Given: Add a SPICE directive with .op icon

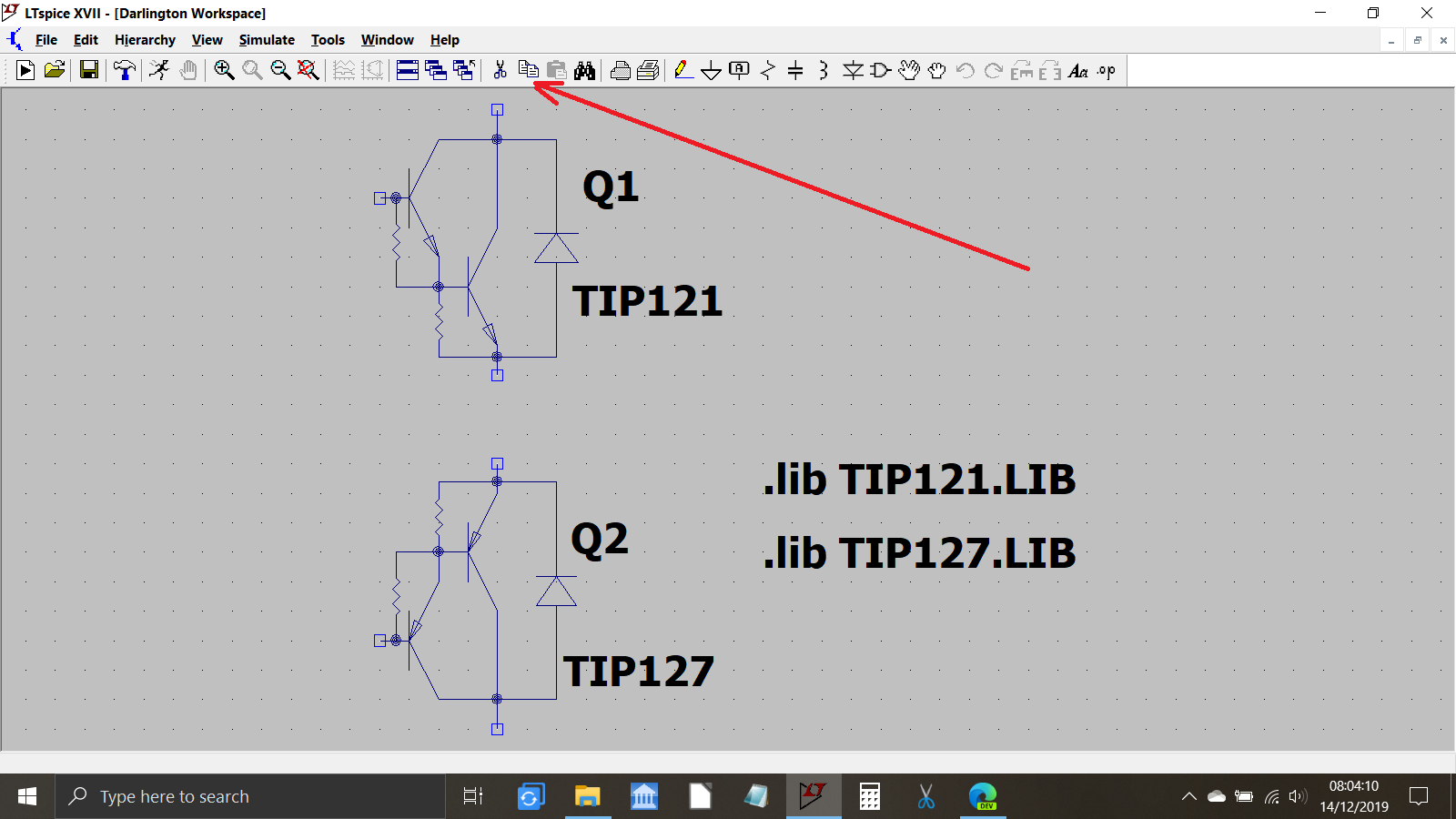Looking at the screenshot, I should tap(1107, 70).
